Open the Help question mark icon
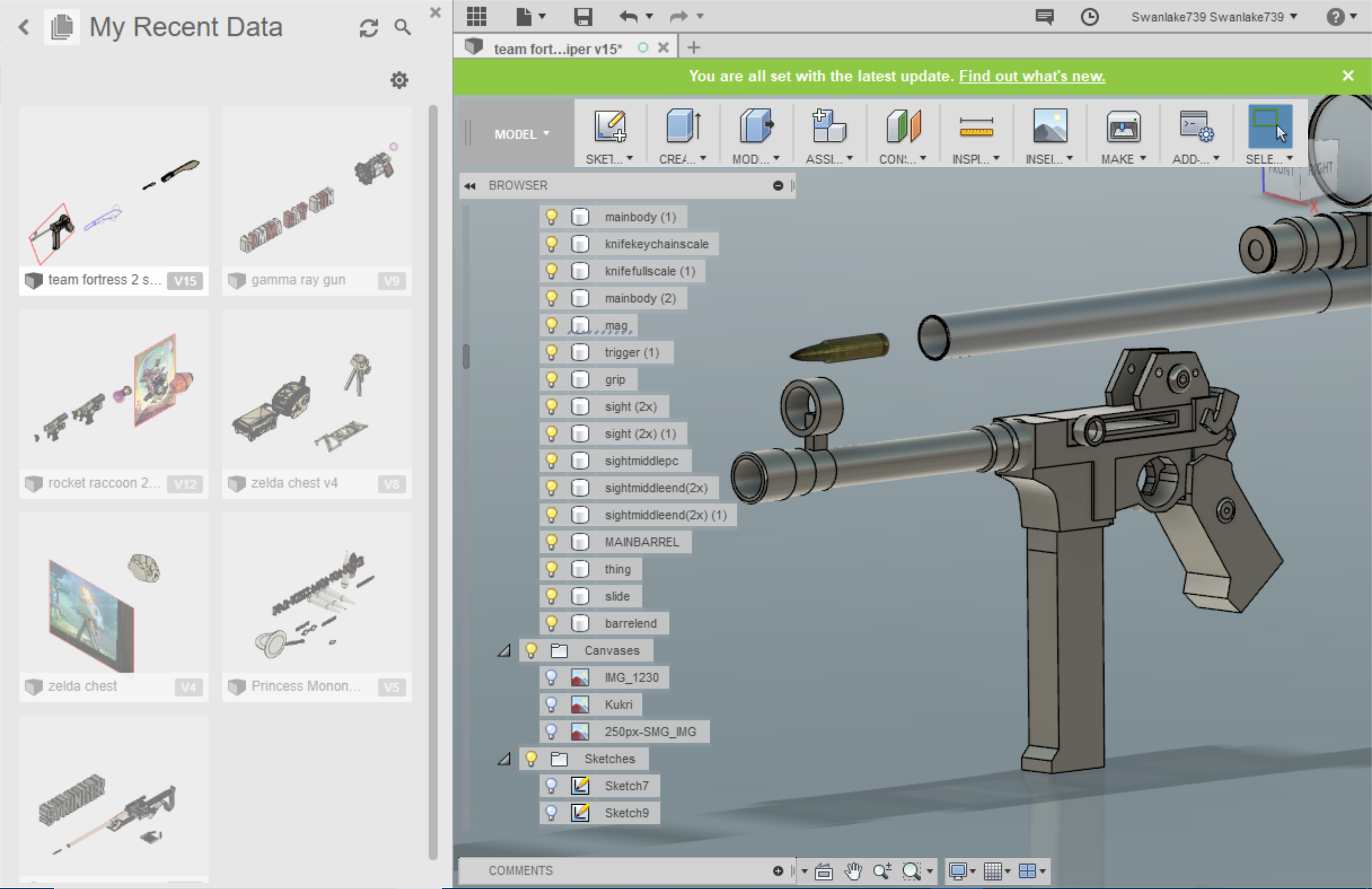 tap(1335, 17)
